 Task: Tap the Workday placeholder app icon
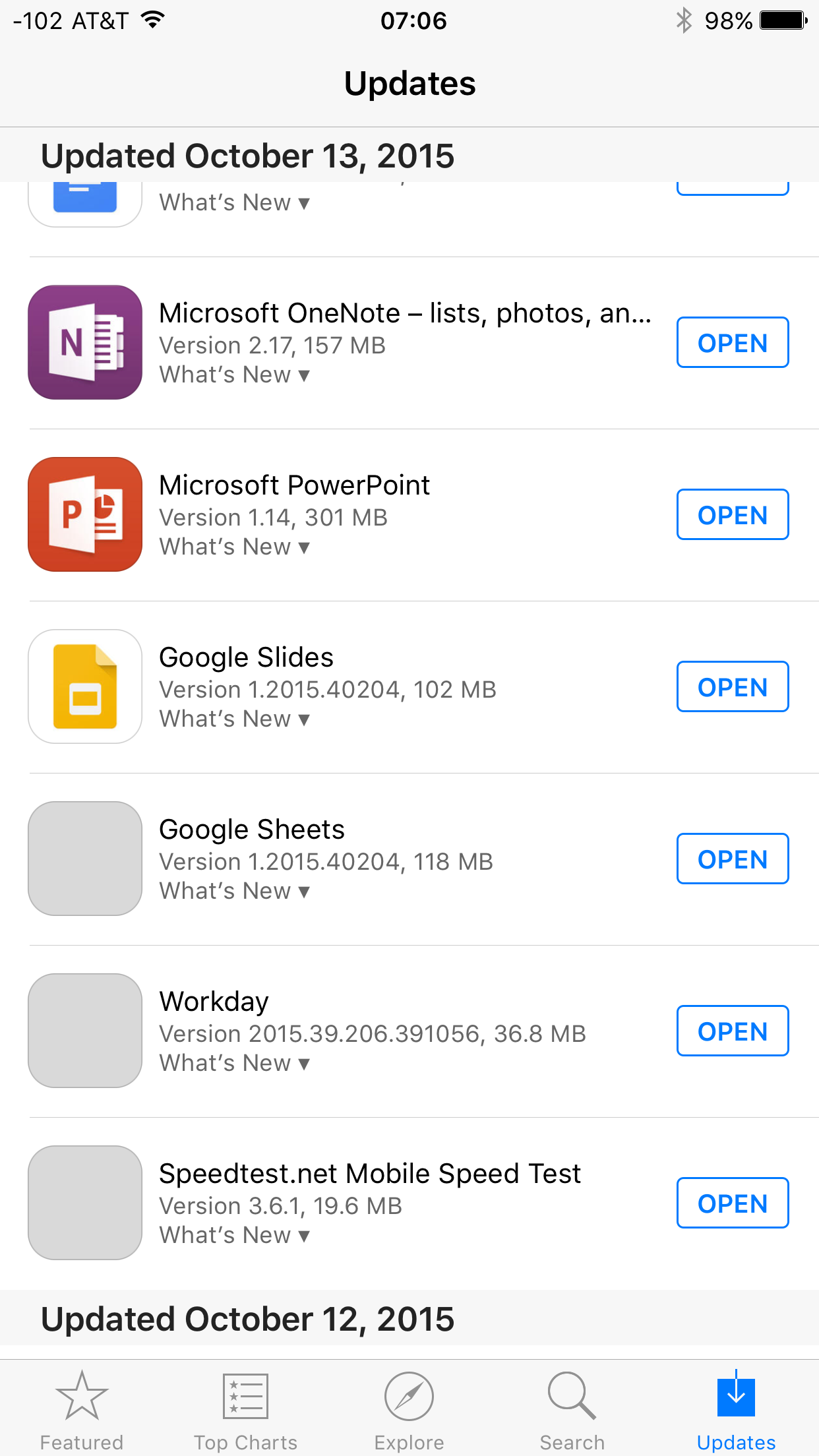coord(85,1031)
